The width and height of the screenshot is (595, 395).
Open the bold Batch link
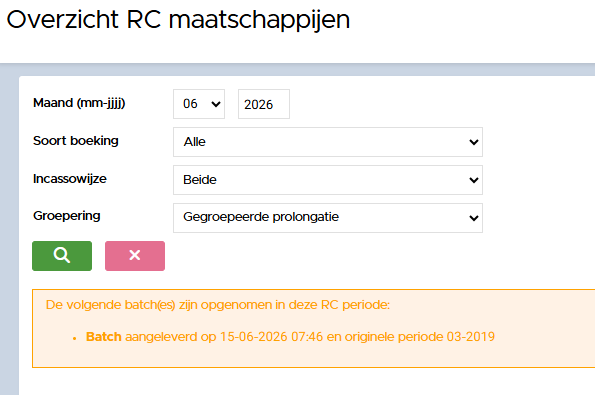[x=104, y=337]
